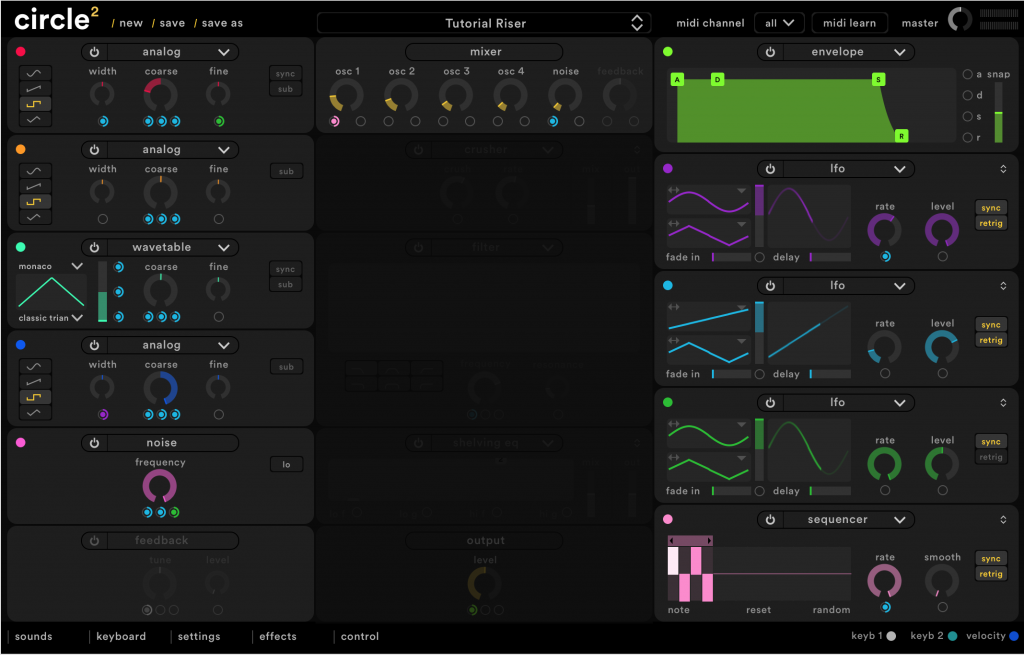Image resolution: width=1024 pixels, height=655 pixels.
Task: Toggle power button of oscillator 1 analog
Action: click(x=95, y=52)
